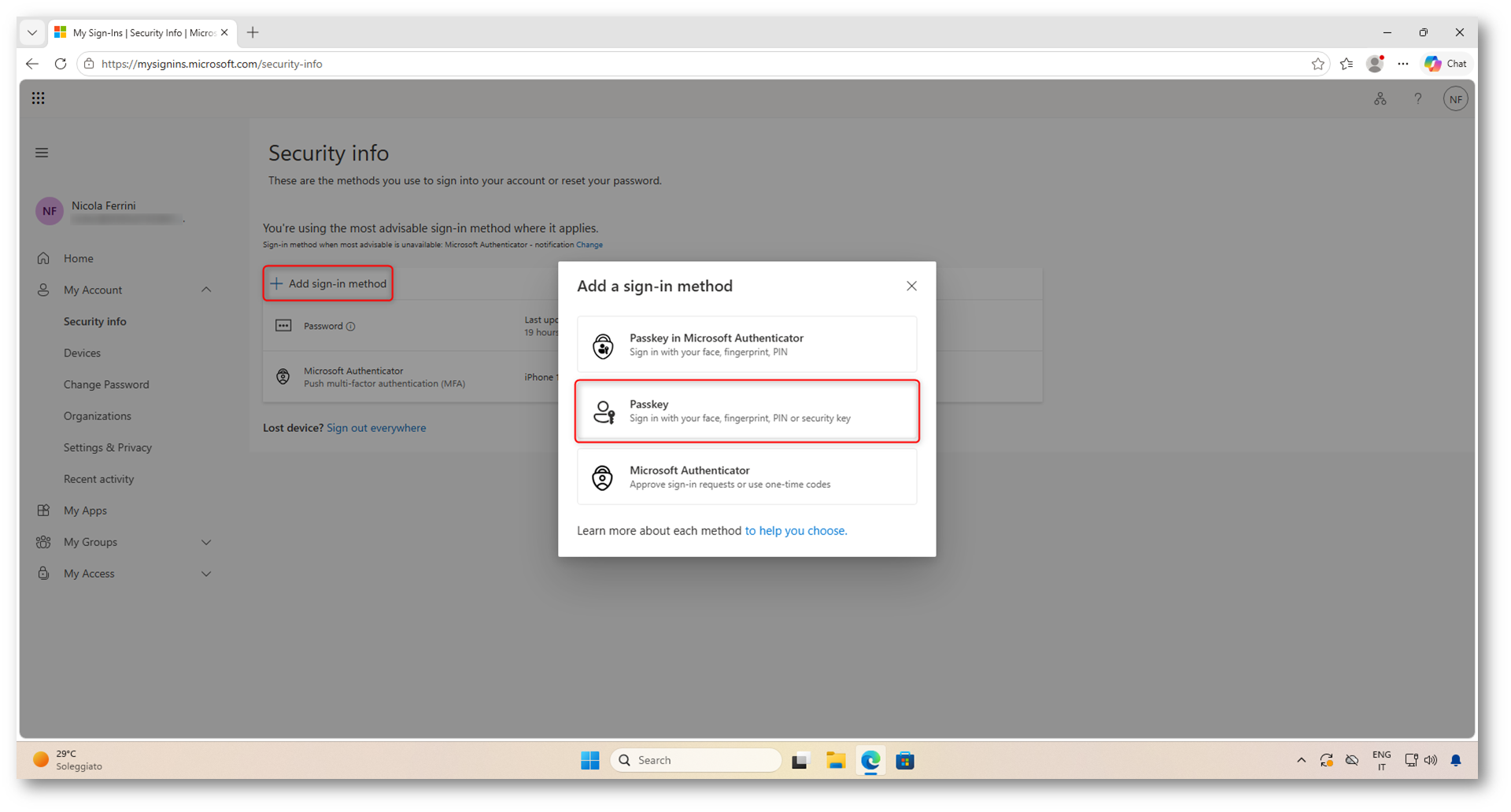Choose Passkey in Microsoft Authenticator option
This screenshot has height=812, width=1511.
click(x=747, y=345)
